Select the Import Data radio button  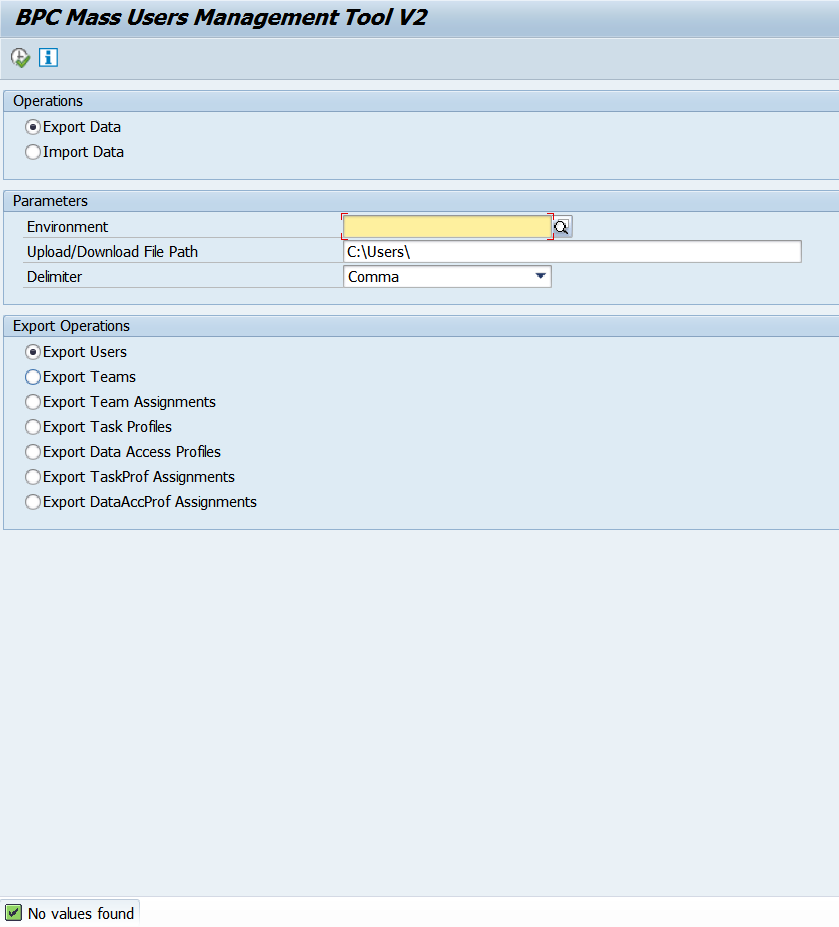coord(33,152)
